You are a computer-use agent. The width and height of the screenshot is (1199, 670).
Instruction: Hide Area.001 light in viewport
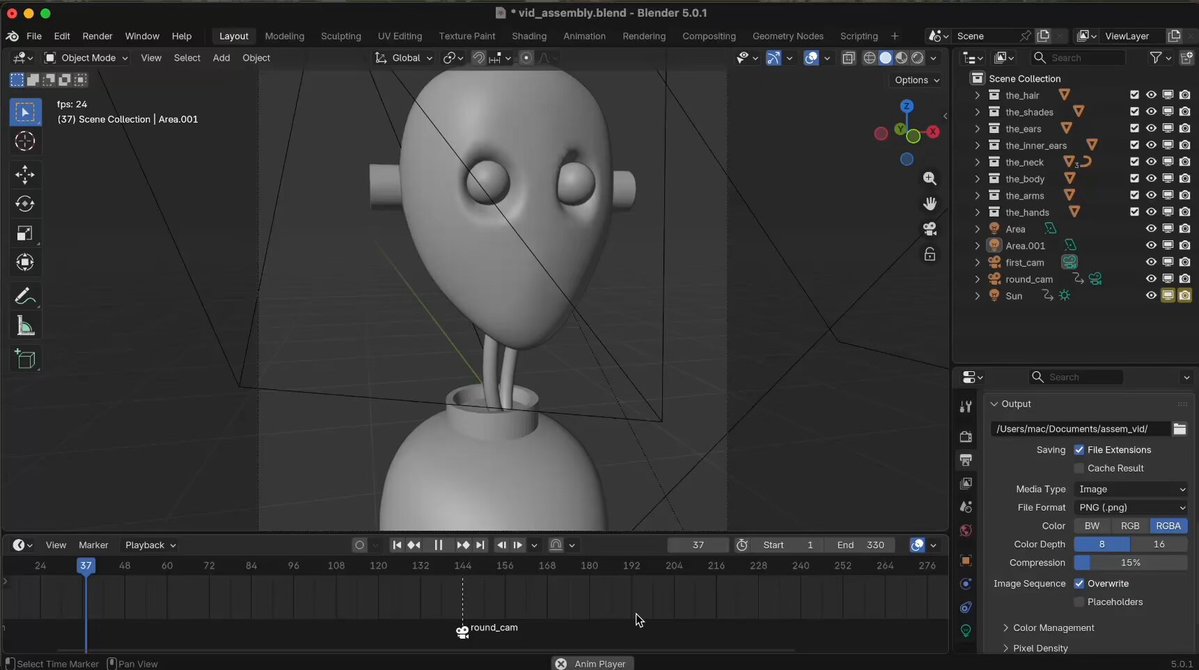coord(1151,246)
